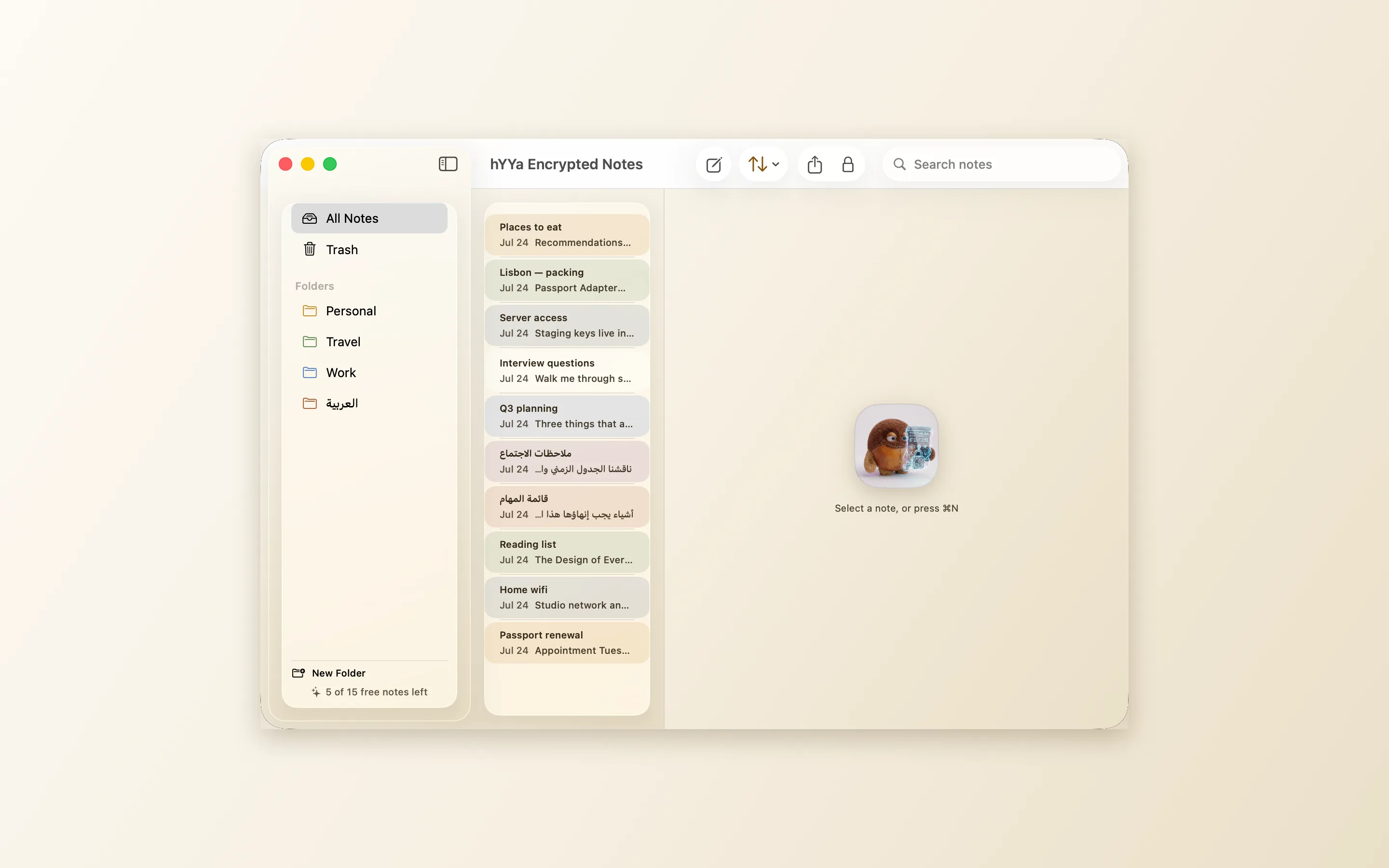
Task: Open the Travel folder
Action: 369,341
